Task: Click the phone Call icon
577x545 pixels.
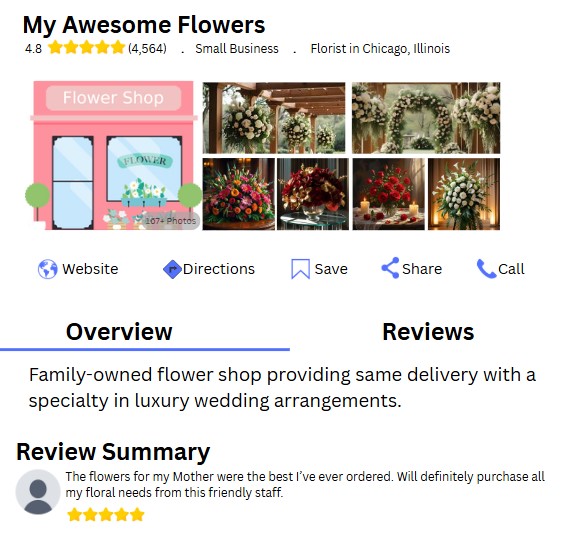Action: coord(486,269)
